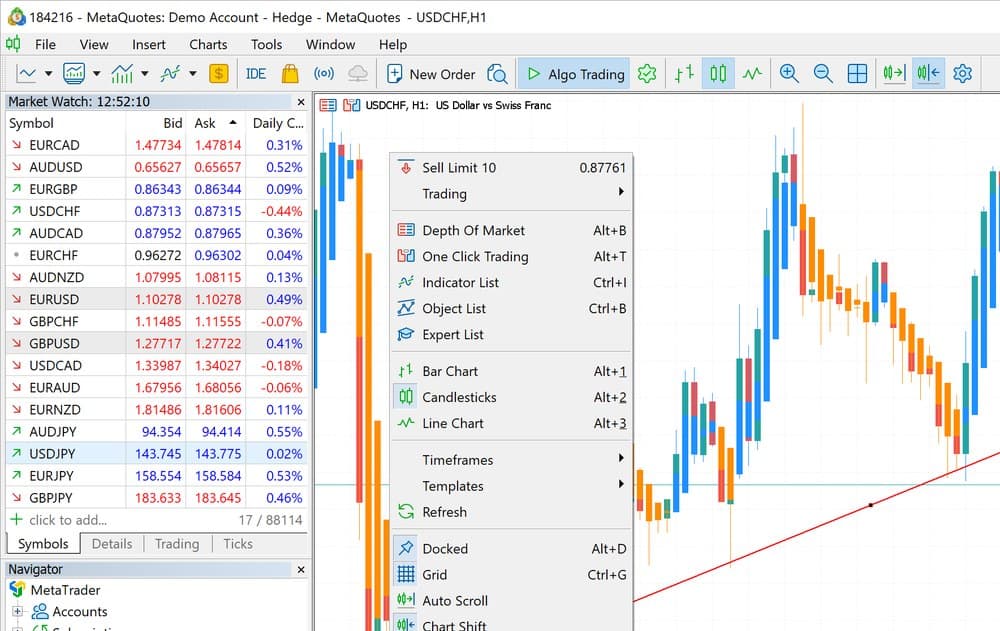Open the Tools menu
The image size is (1000, 631).
click(266, 45)
